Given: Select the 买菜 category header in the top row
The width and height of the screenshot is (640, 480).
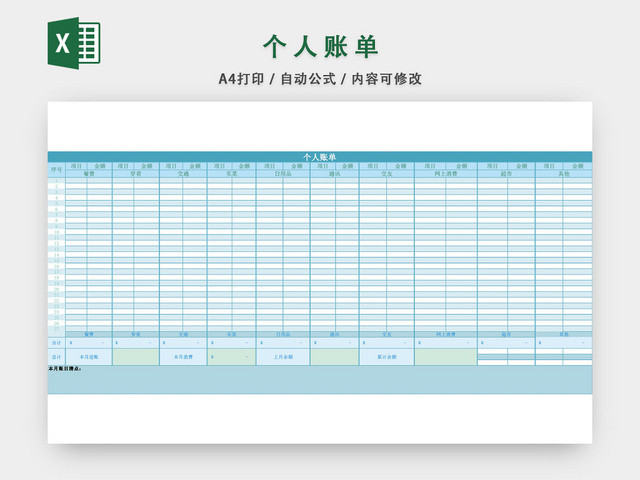Looking at the screenshot, I should pyautogui.click(x=231, y=173).
